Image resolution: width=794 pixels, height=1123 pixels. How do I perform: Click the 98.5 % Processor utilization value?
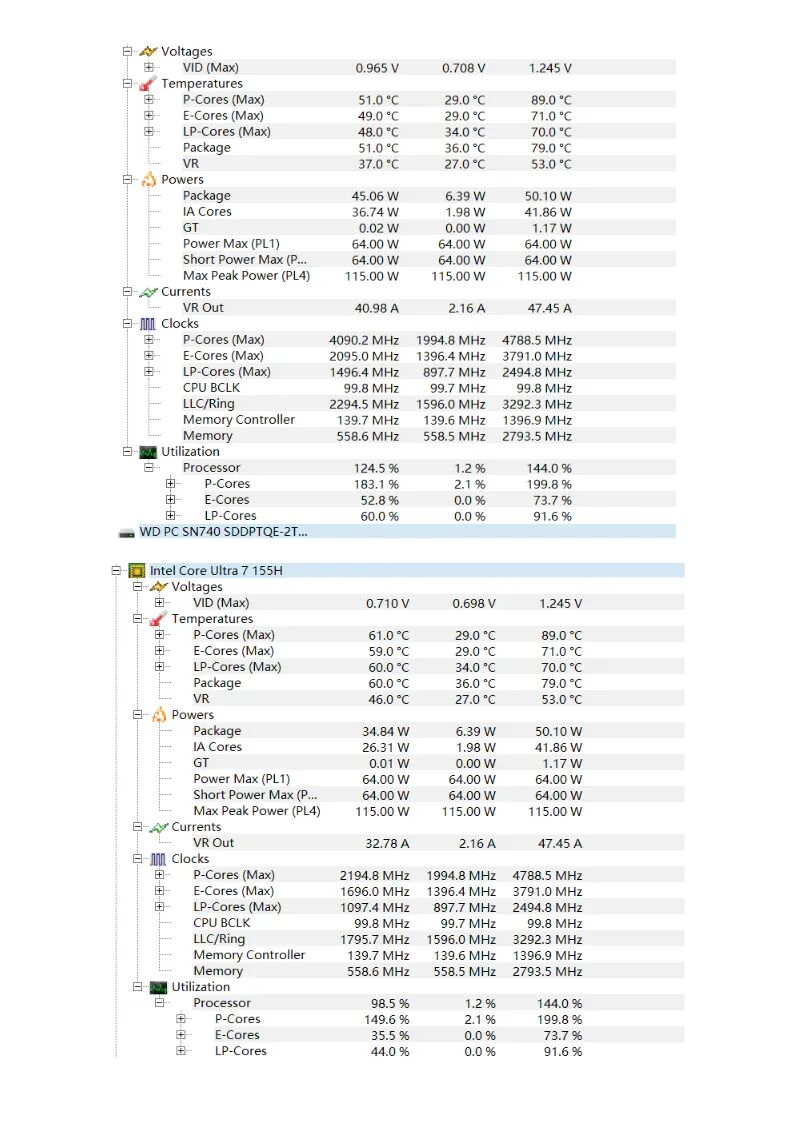click(x=390, y=1003)
